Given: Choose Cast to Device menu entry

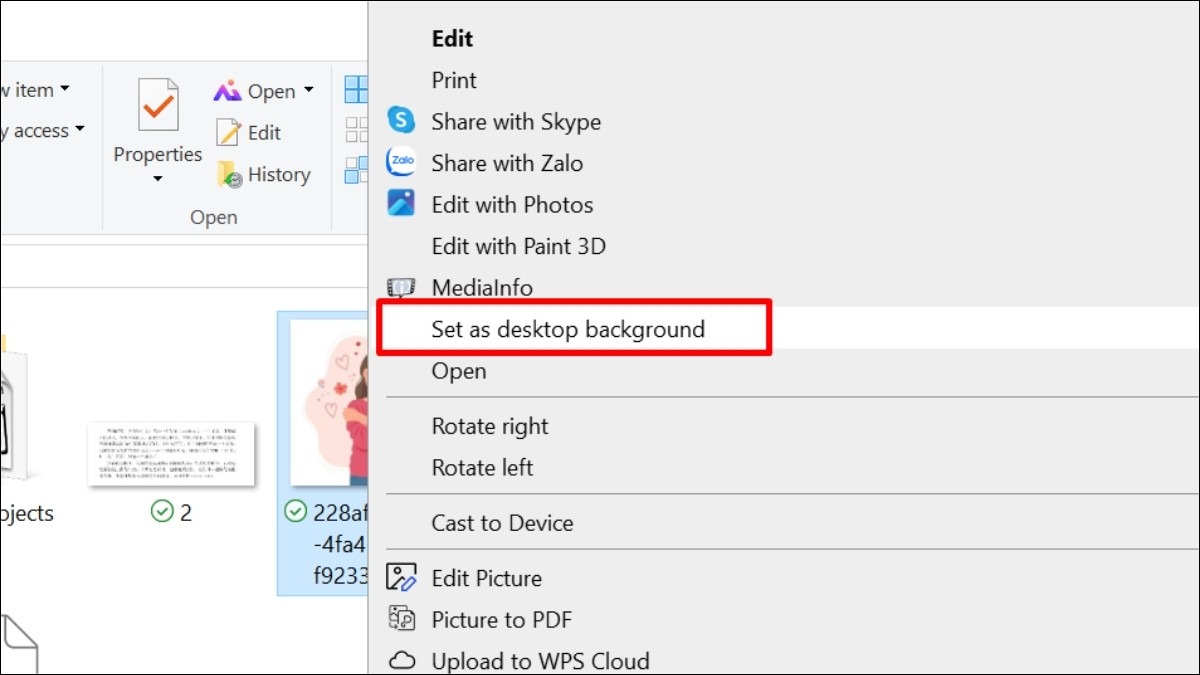Looking at the screenshot, I should (x=502, y=523).
